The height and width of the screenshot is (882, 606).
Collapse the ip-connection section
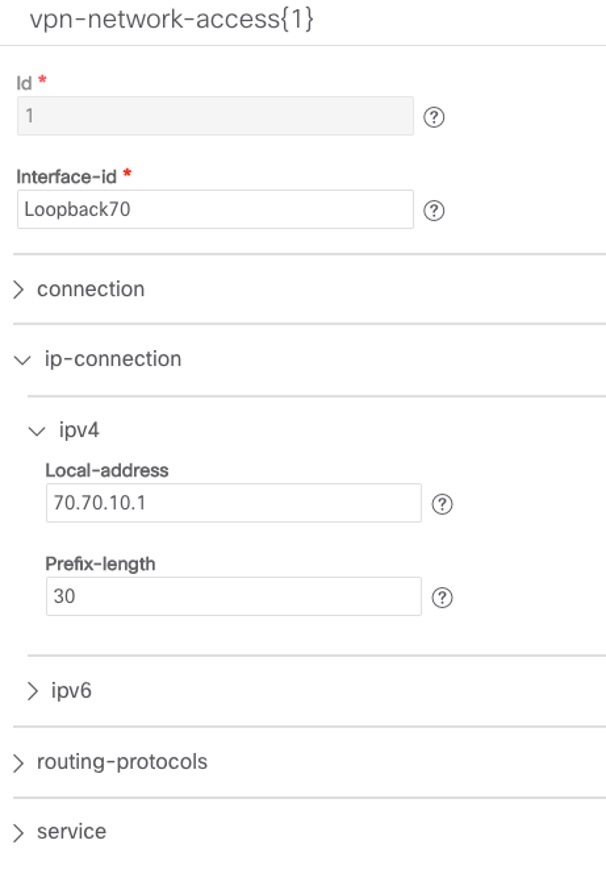pos(107,358)
